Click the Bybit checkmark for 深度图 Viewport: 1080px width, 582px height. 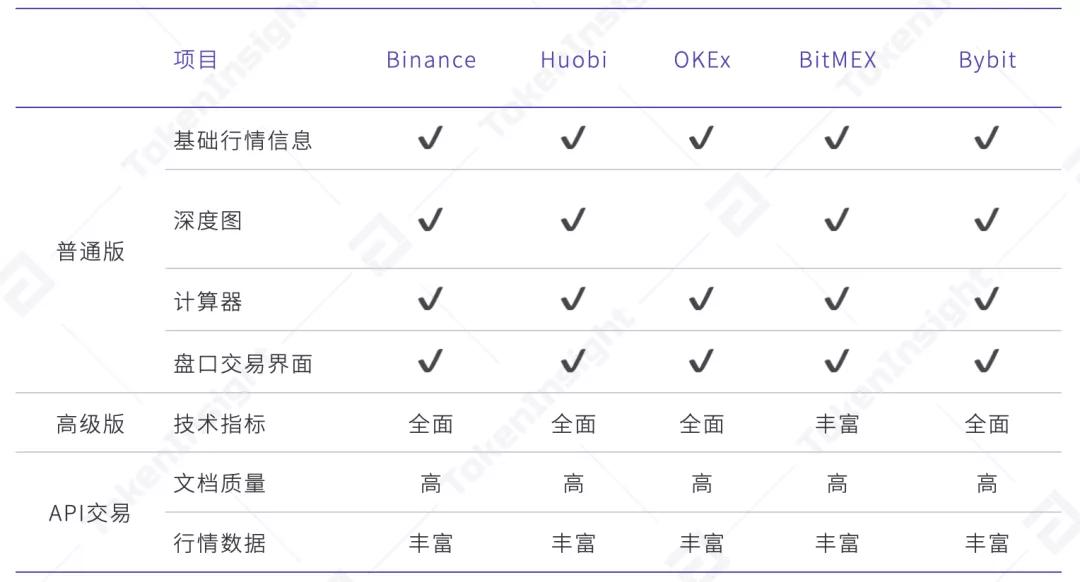987,219
